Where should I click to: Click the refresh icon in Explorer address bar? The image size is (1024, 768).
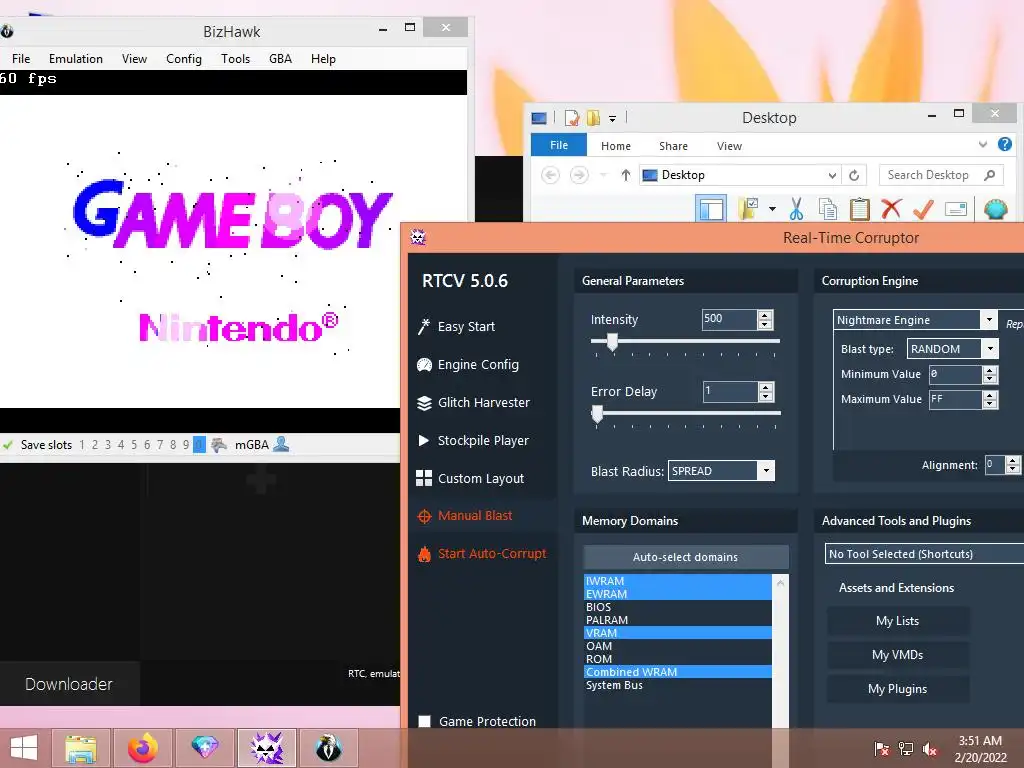coord(854,175)
